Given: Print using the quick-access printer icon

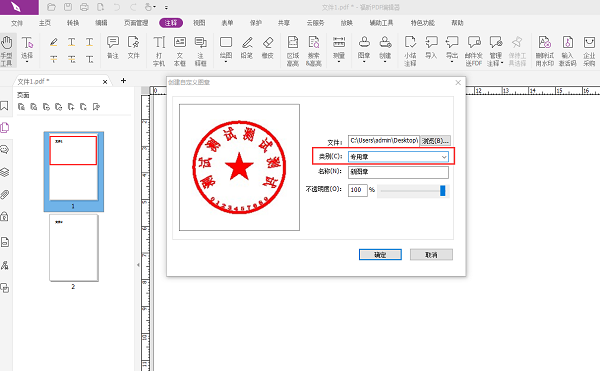Looking at the screenshot, I should pos(84,7).
